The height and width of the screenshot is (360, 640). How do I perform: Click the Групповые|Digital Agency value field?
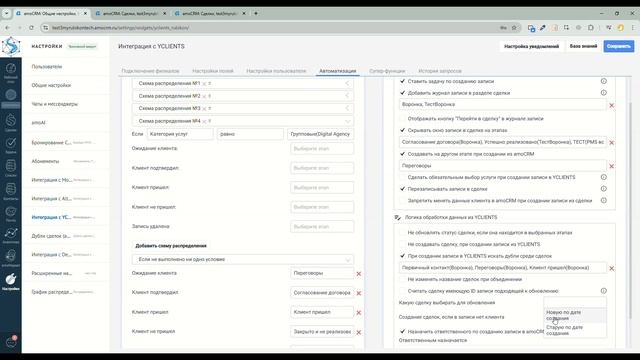320,134
